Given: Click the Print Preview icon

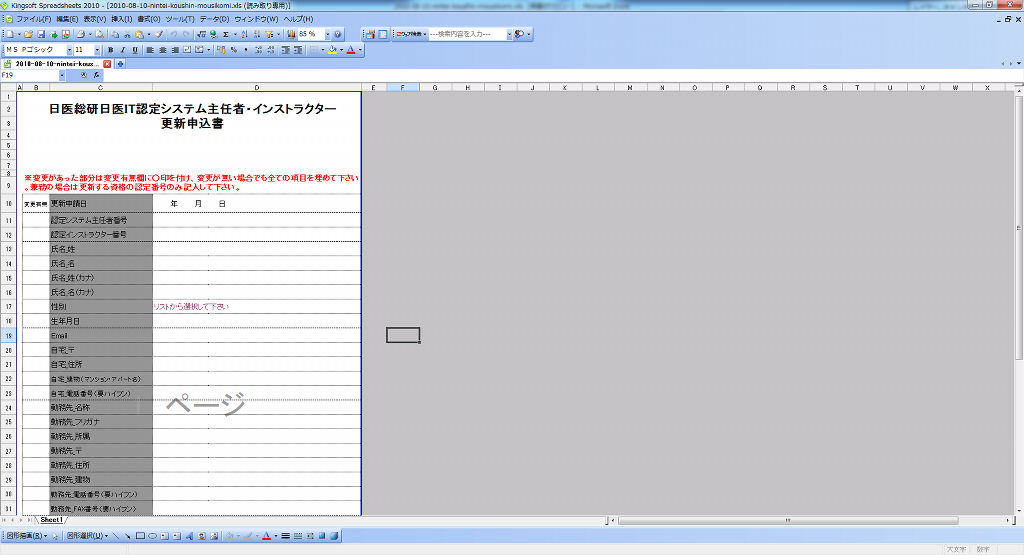Looking at the screenshot, I should tap(100, 35).
